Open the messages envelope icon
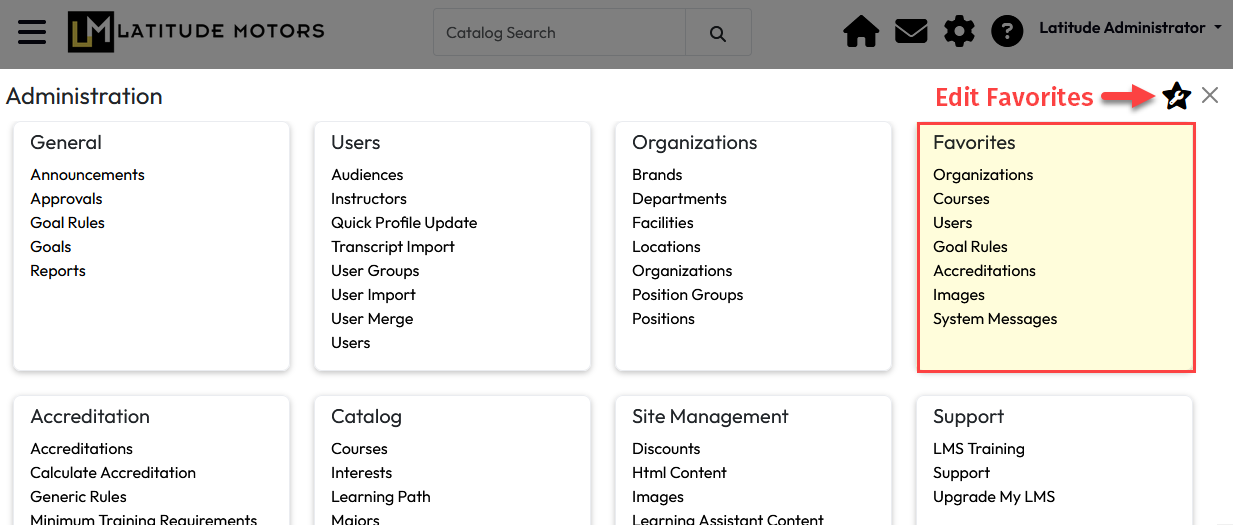 click(x=911, y=32)
